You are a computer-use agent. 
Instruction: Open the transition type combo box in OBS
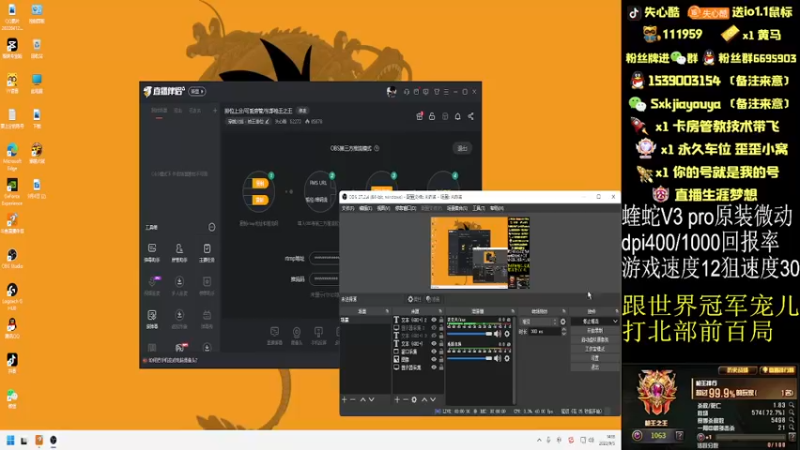[x=539, y=322]
